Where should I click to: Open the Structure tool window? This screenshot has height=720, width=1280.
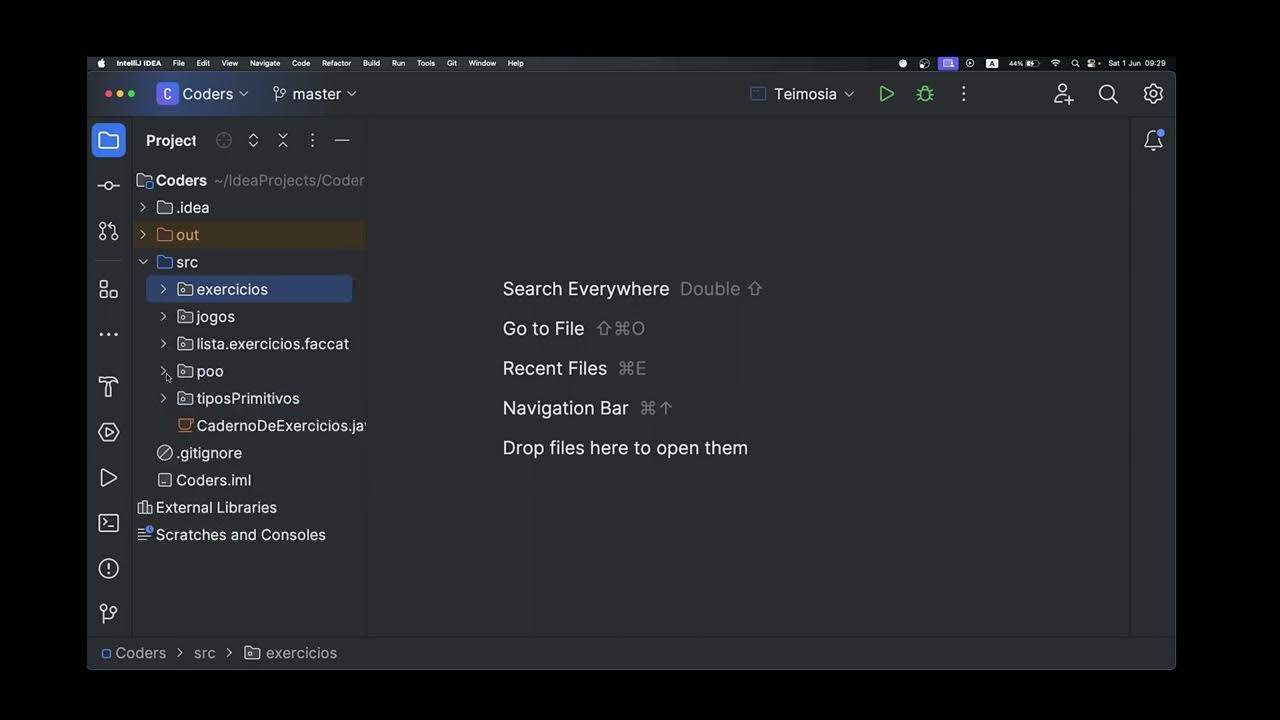(x=109, y=289)
